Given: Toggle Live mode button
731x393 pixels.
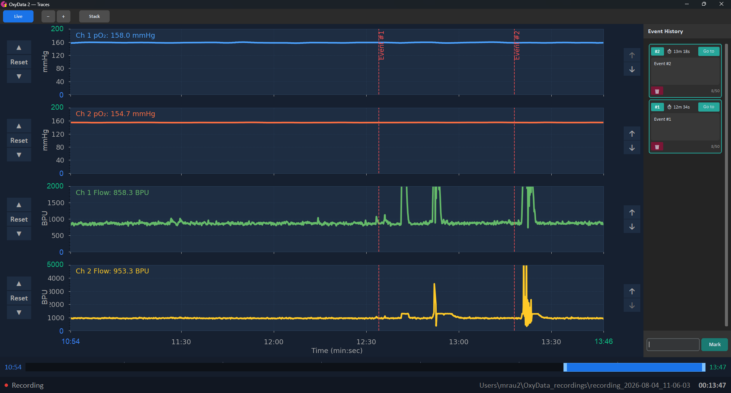Looking at the screenshot, I should pos(18,16).
